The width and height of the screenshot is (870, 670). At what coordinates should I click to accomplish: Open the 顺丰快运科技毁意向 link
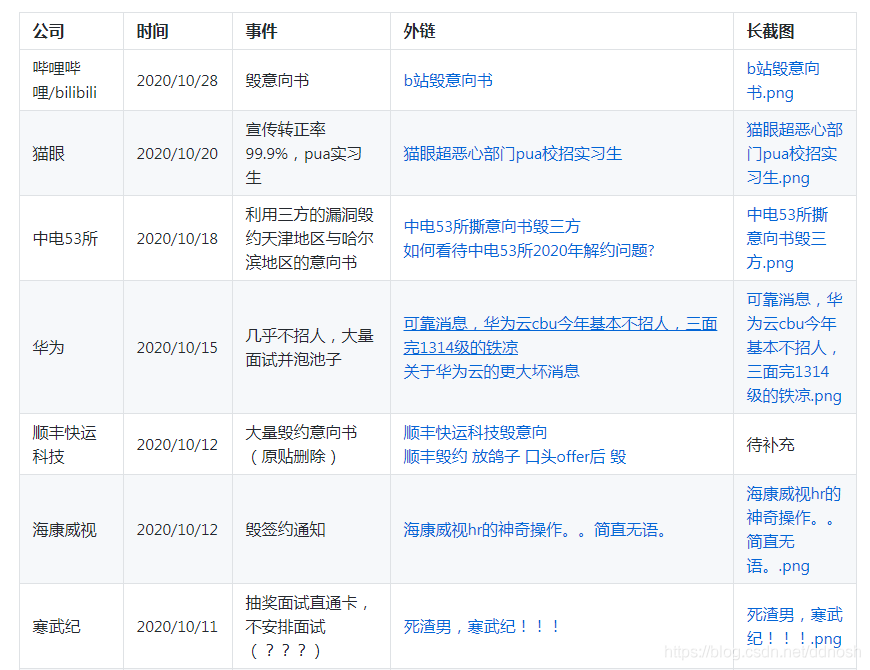point(475,432)
